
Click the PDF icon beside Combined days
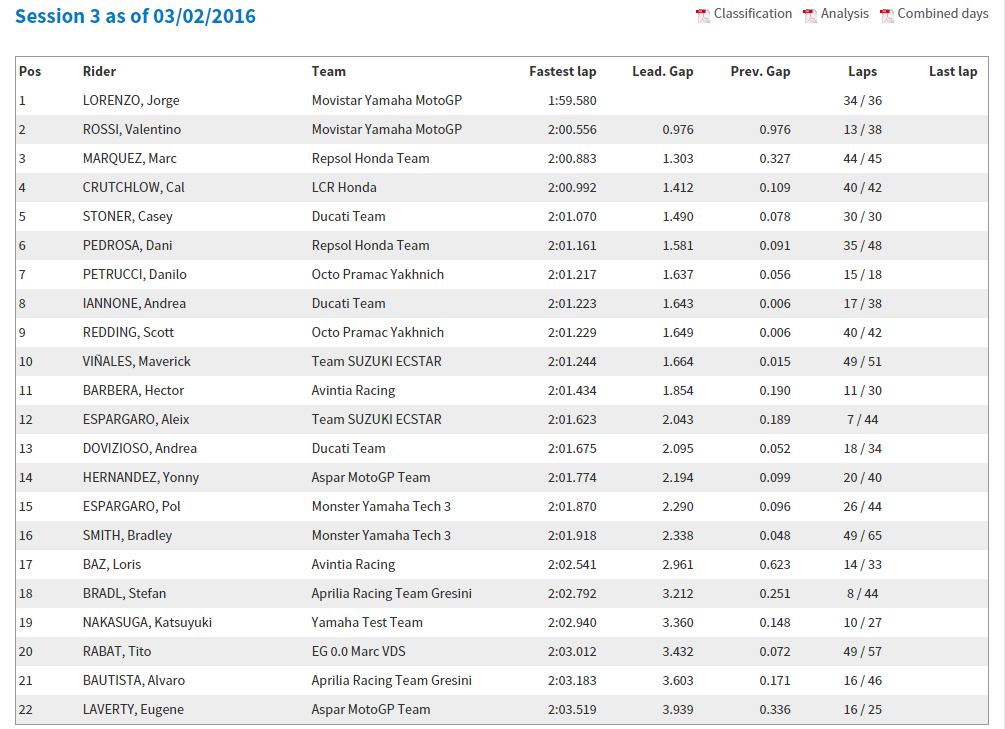click(886, 15)
